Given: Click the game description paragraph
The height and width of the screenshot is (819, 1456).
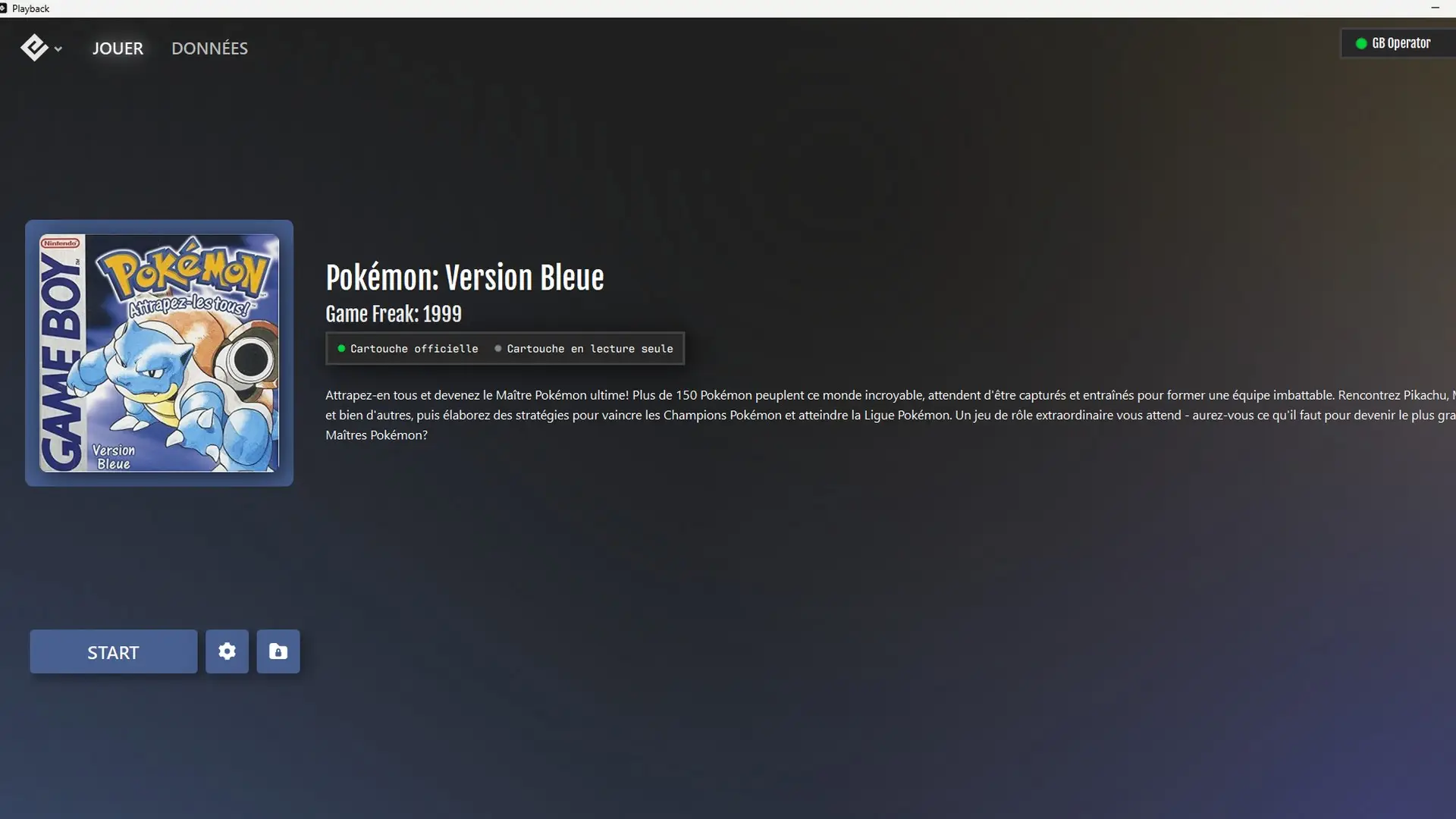Looking at the screenshot, I should (x=890, y=415).
